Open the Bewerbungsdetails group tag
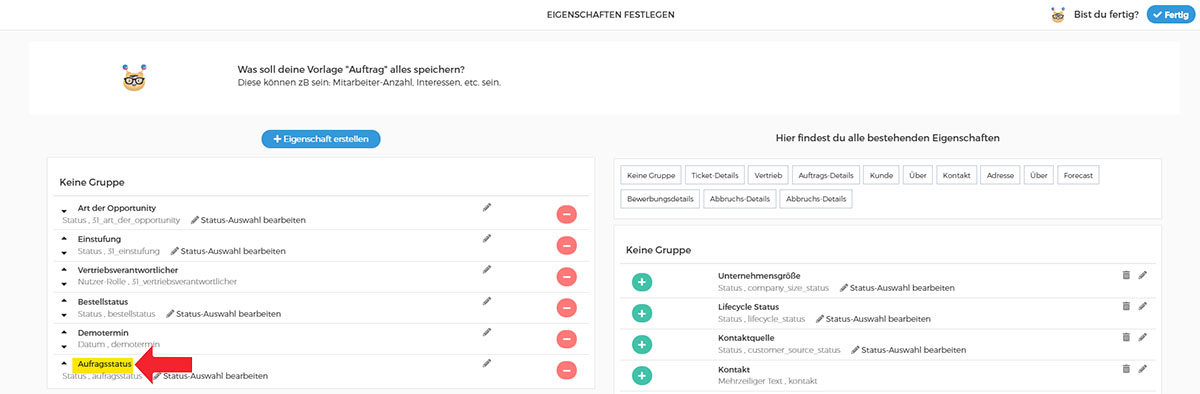The height and width of the screenshot is (394, 1200). [x=660, y=198]
